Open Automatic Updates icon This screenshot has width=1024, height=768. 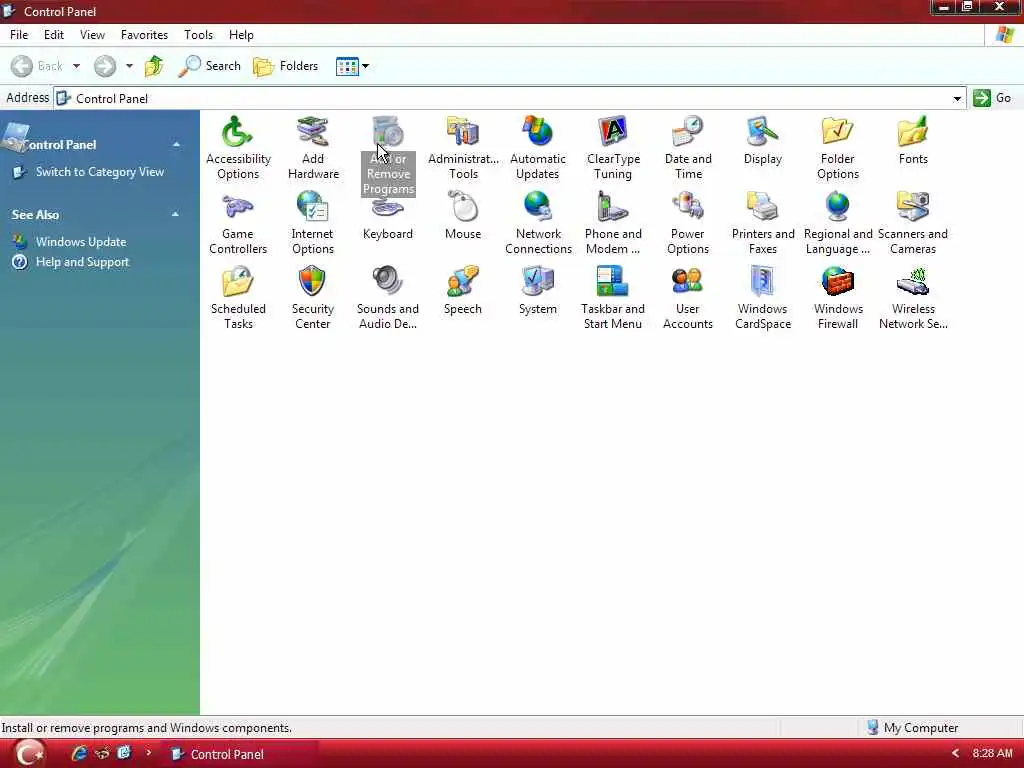pos(537,148)
